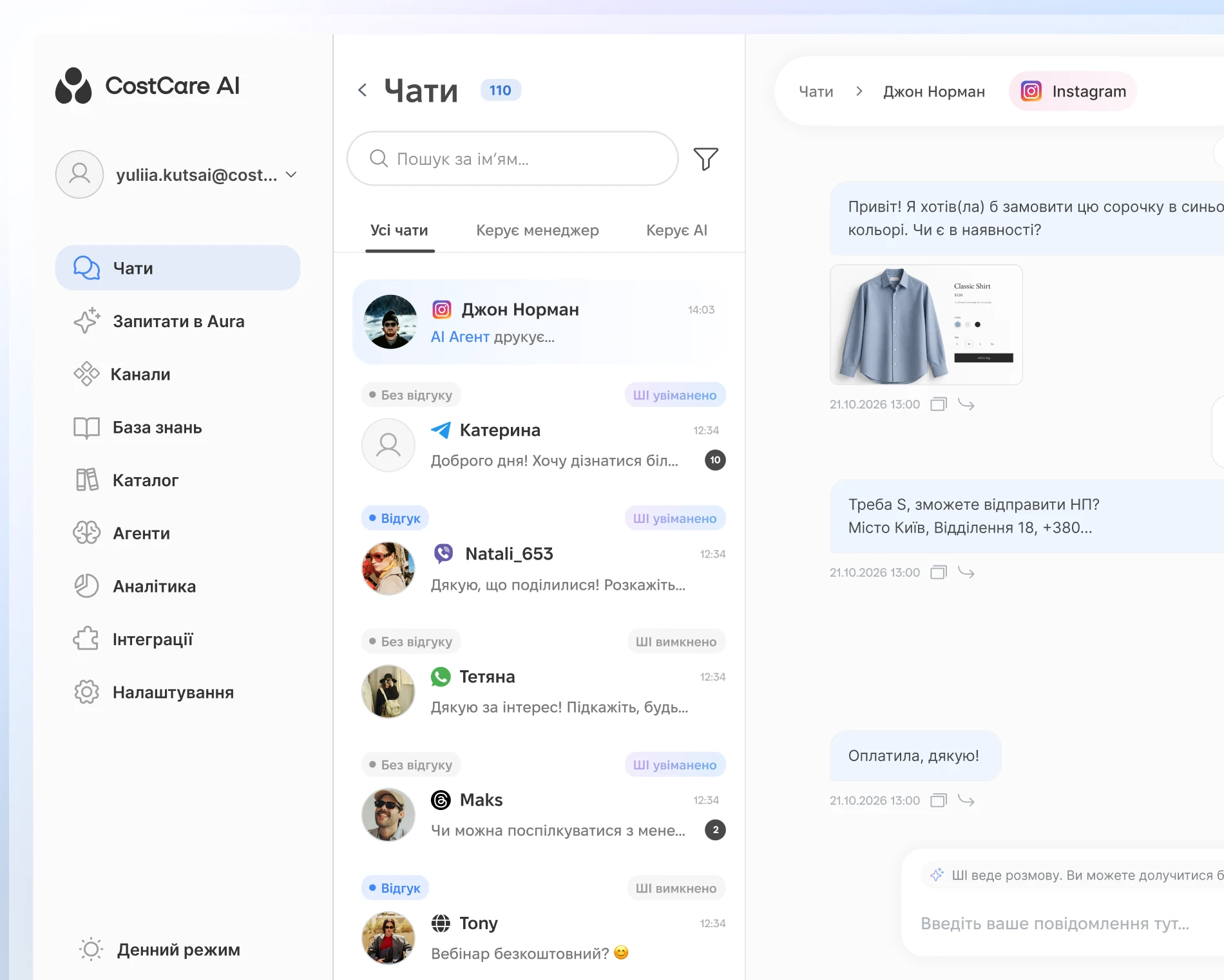This screenshot has height=980, width=1224.
Task: Toggle Денний режим sun icon
Action: [x=91, y=949]
